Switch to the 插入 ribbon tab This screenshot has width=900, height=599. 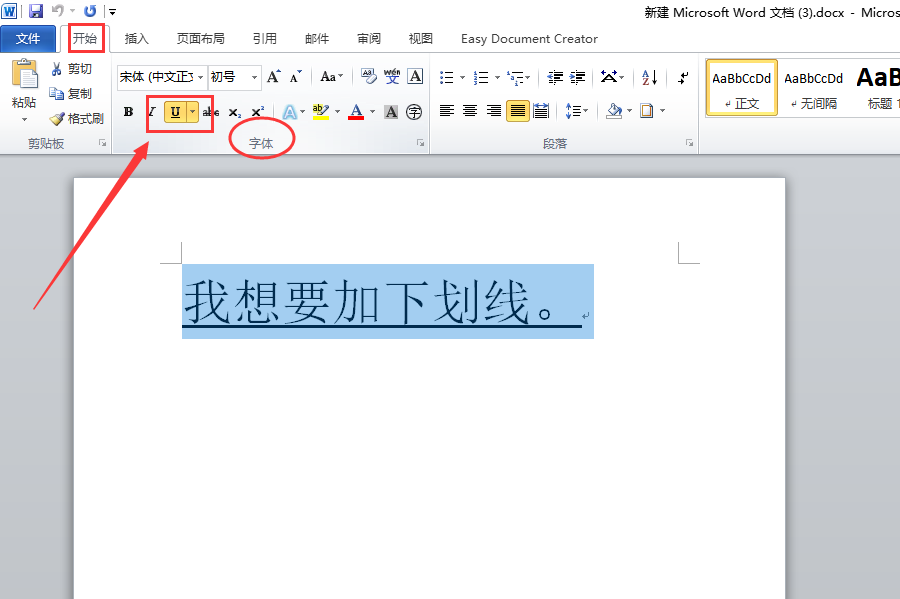pyautogui.click(x=136, y=38)
